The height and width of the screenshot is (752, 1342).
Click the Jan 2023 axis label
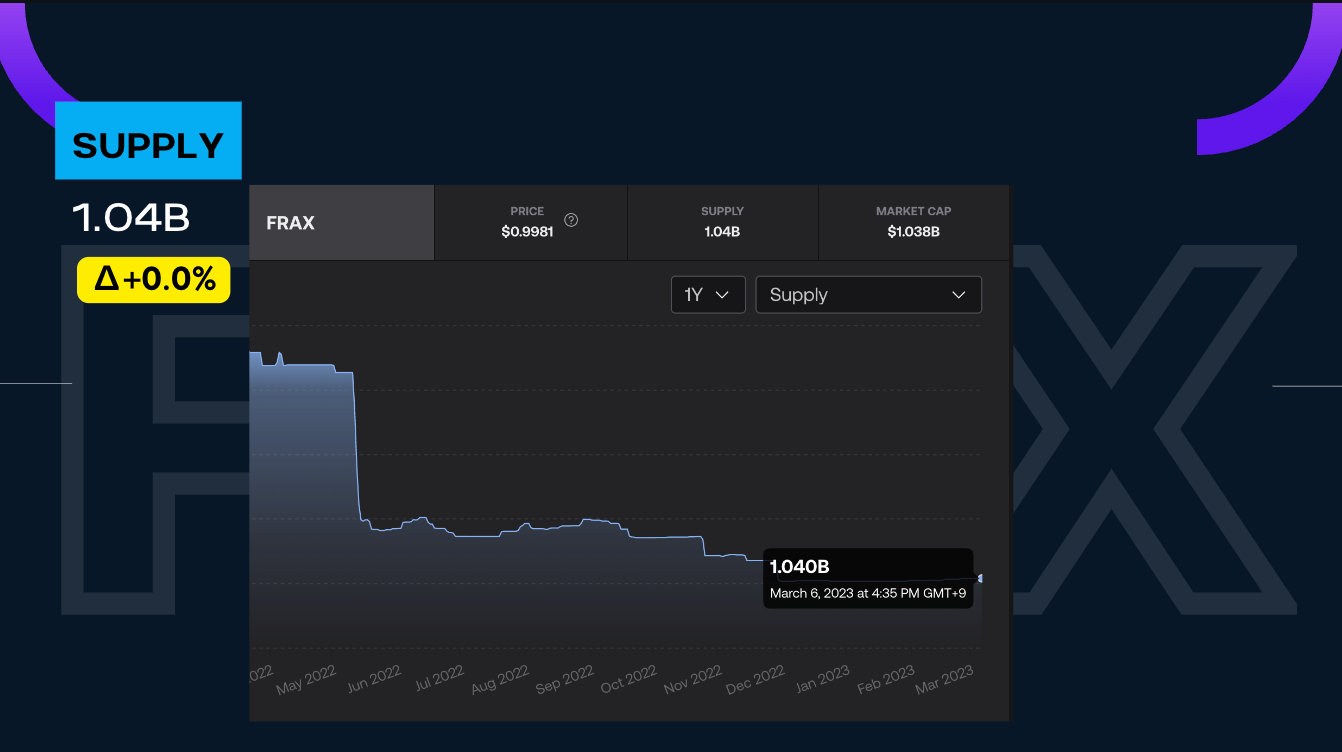821,680
